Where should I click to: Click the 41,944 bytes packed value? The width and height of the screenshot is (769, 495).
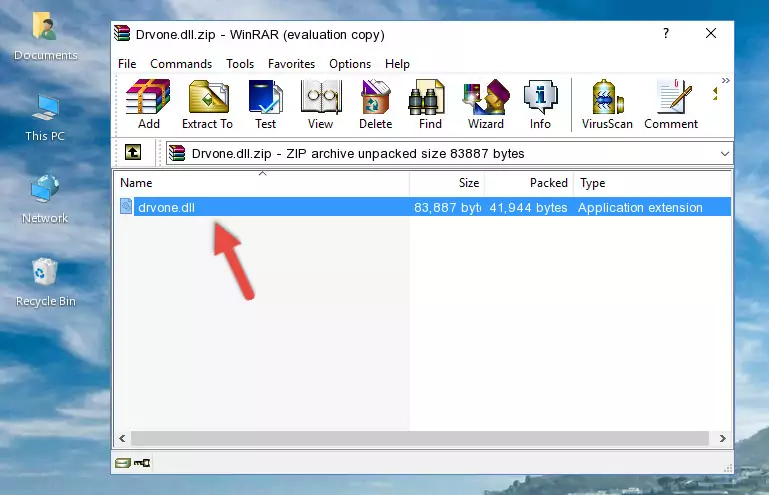coord(528,208)
